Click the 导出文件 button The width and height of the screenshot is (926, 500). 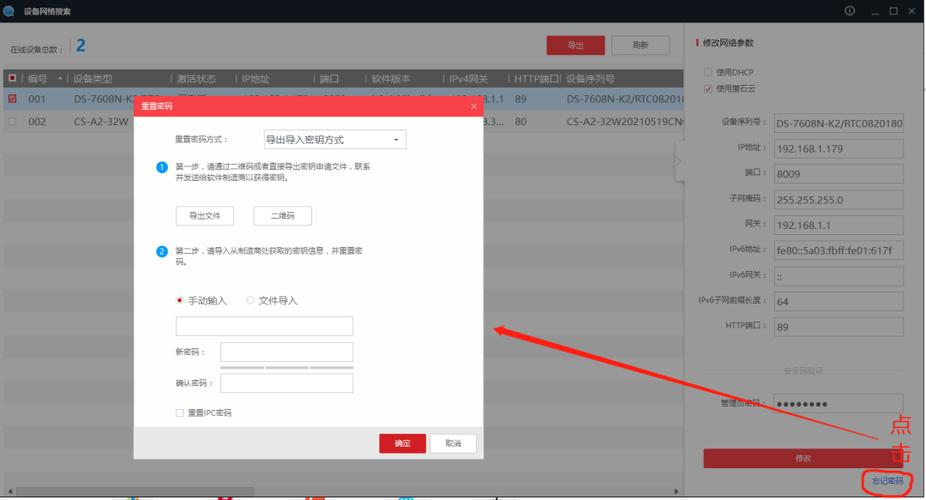[x=205, y=215]
